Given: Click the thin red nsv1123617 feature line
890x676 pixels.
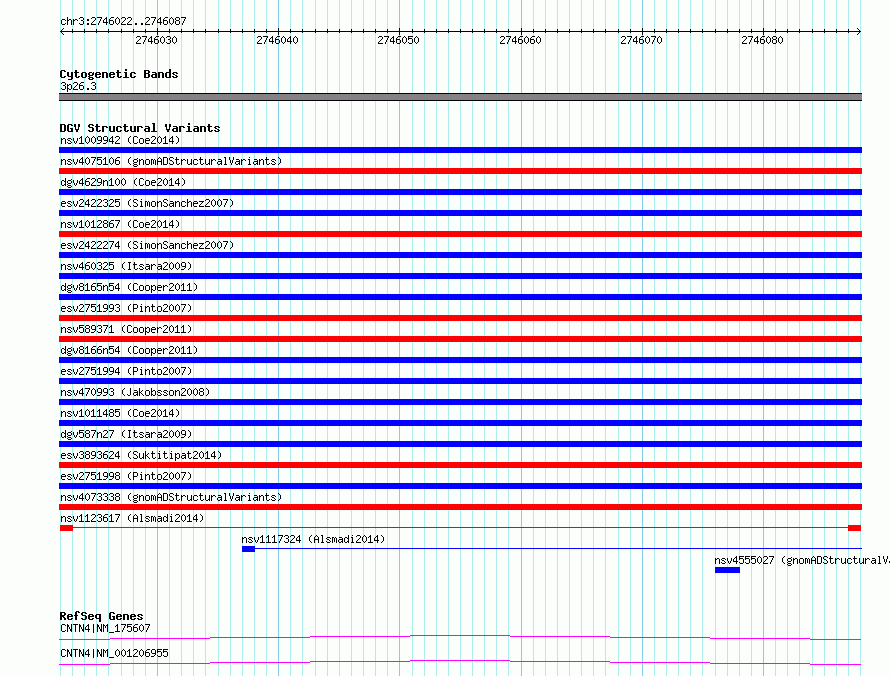Looking at the screenshot, I should [460, 528].
